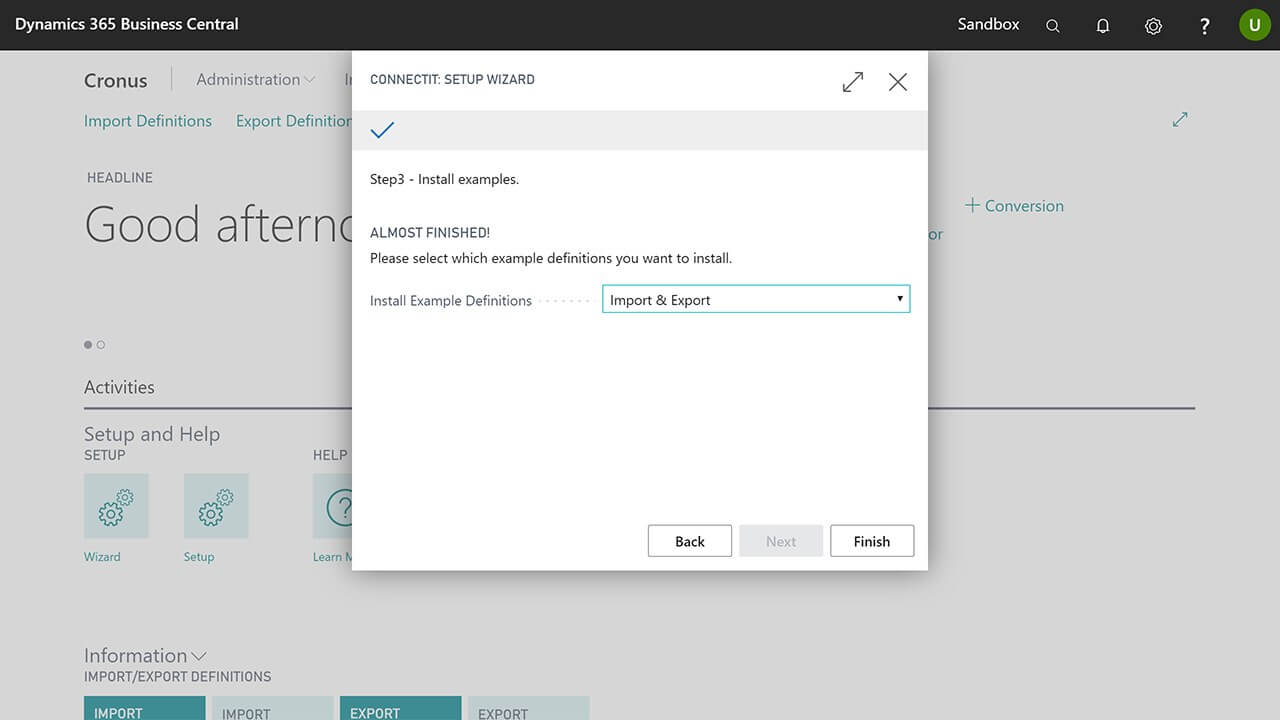Expand the Administration menu
Screen dimensions: 1280x720
[255, 79]
